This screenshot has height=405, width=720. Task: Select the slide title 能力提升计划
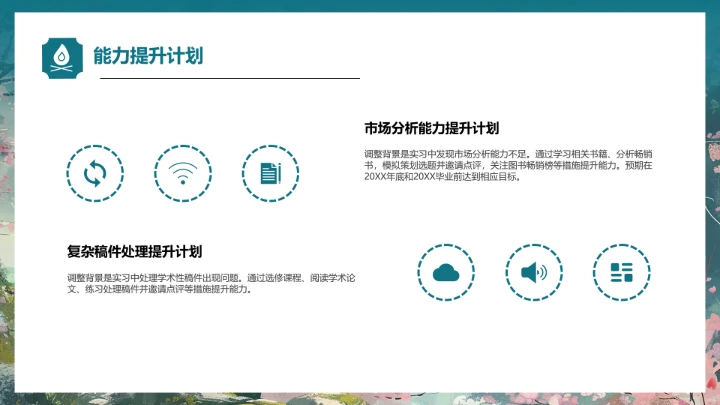pos(148,56)
